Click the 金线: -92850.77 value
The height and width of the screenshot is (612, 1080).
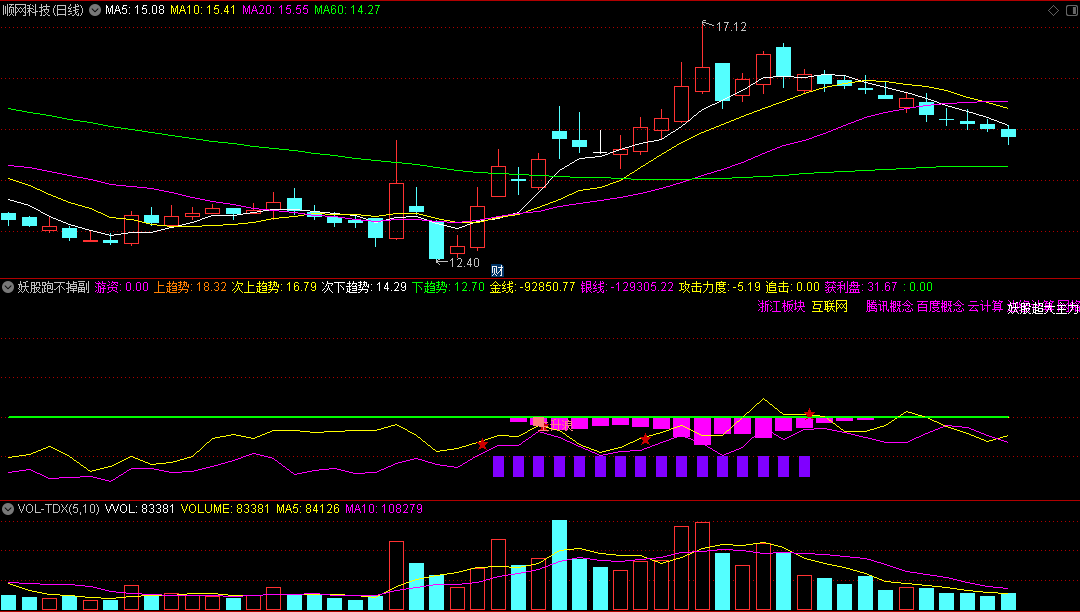[532, 287]
